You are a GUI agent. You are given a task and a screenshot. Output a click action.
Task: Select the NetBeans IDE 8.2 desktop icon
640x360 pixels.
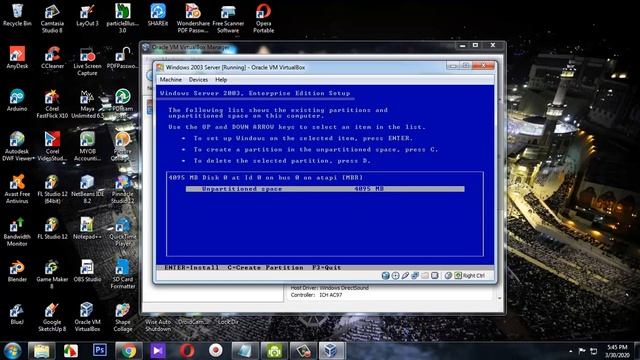tap(87, 189)
